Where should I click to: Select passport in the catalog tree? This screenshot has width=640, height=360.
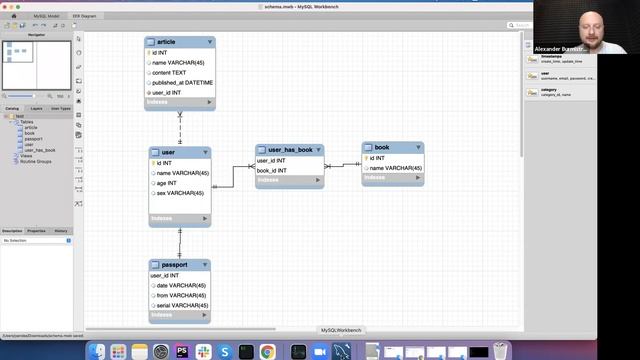point(33,139)
